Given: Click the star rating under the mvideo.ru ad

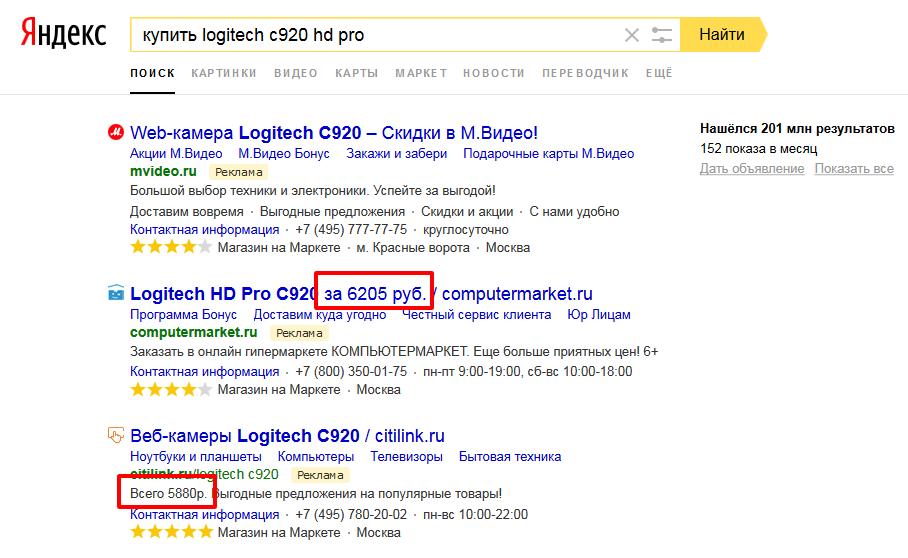Looking at the screenshot, I should pyautogui.click(x=171, y=248).
